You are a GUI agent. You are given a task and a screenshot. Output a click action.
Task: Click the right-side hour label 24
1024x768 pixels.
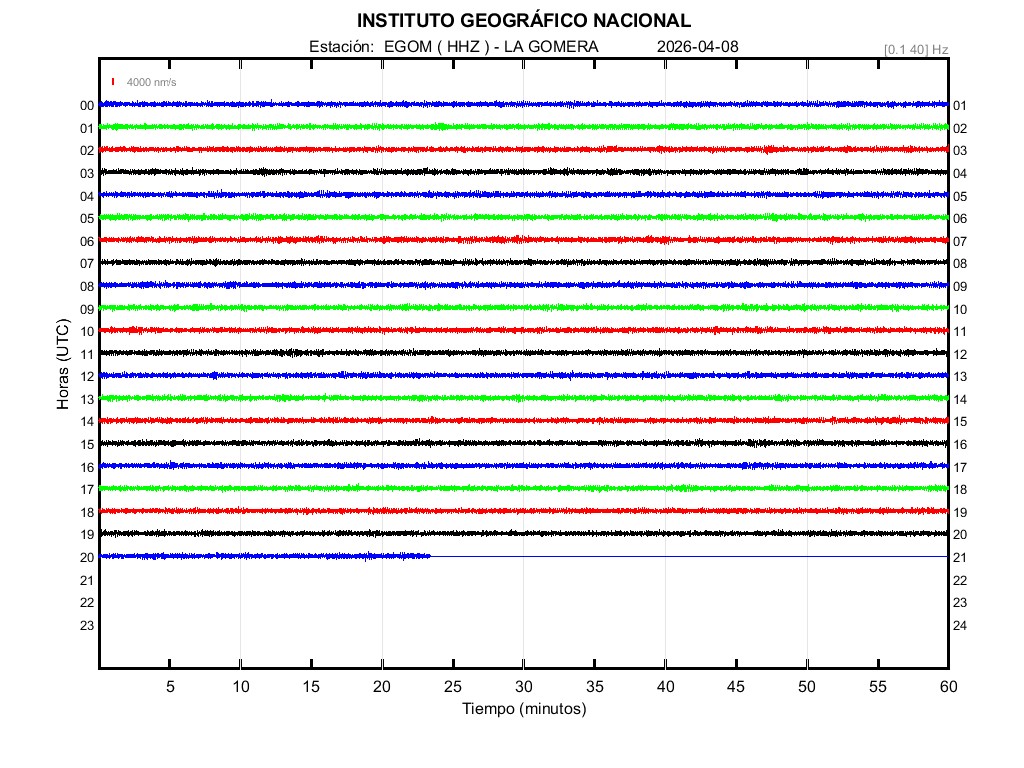[x=960, y=626]
